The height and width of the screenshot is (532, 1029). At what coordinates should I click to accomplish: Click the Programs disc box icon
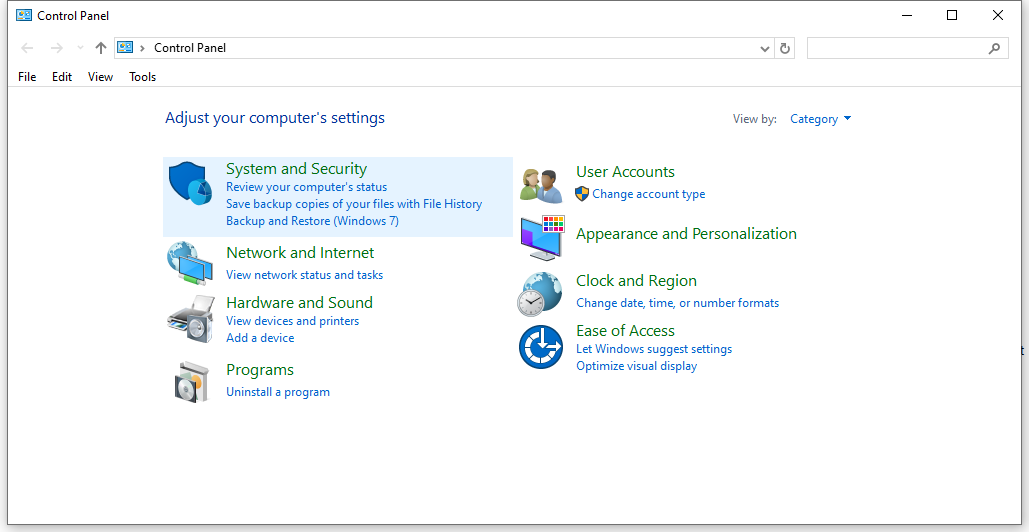[190, 381]
